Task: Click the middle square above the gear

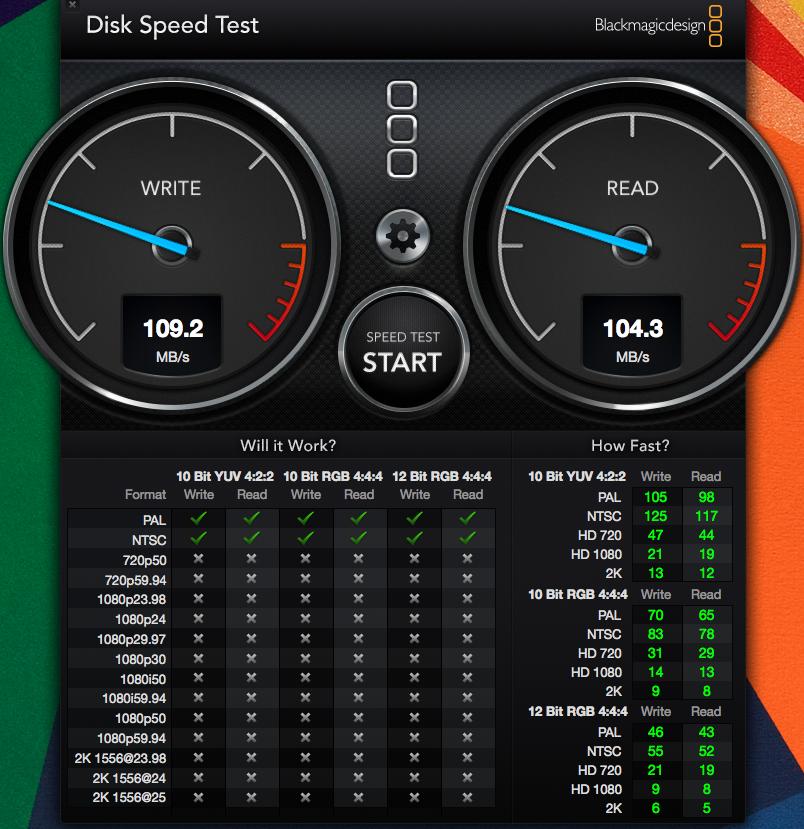Action: tap(401, 130)
